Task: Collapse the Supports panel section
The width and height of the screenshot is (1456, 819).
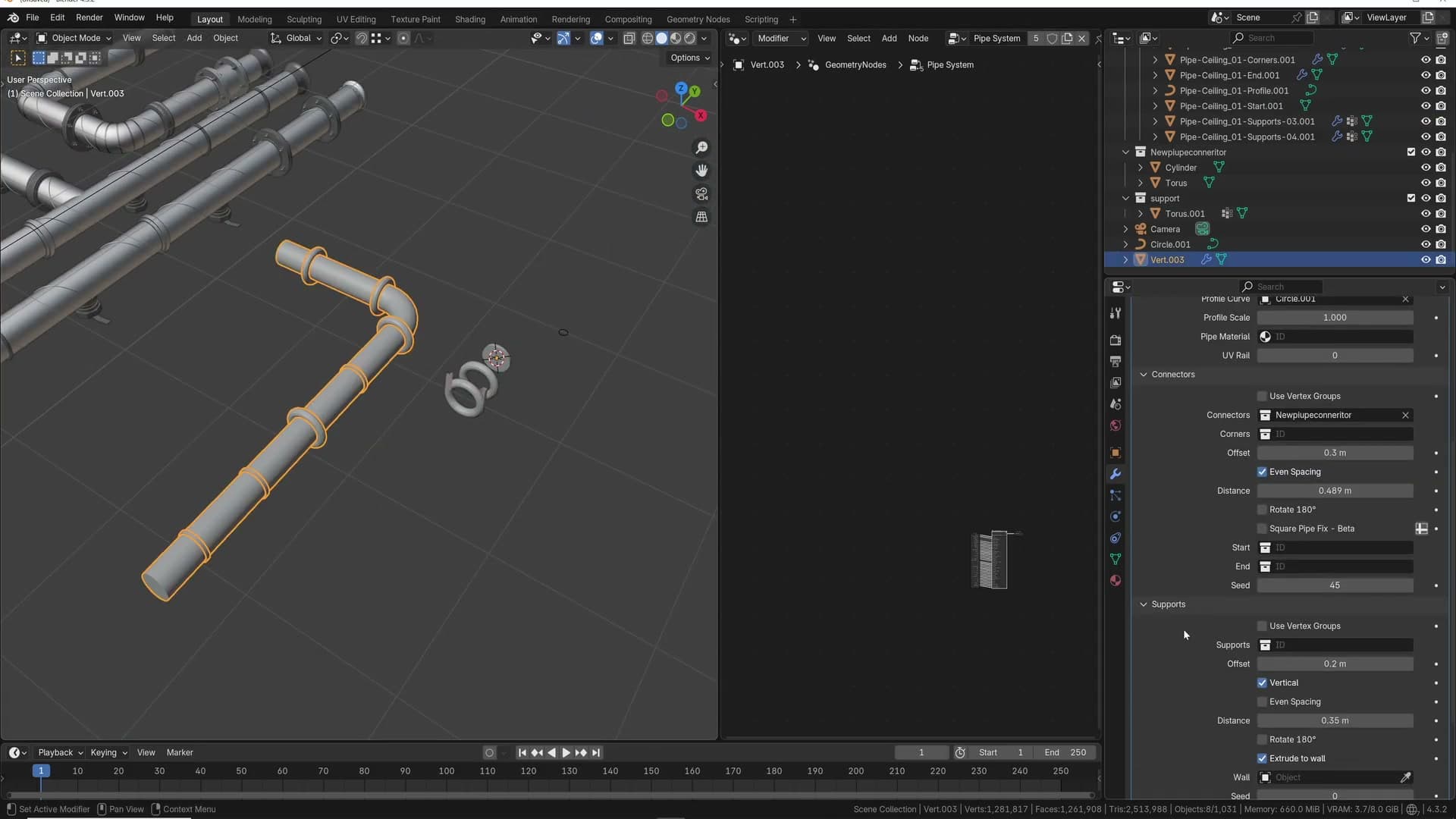Action: [1144, 604]
